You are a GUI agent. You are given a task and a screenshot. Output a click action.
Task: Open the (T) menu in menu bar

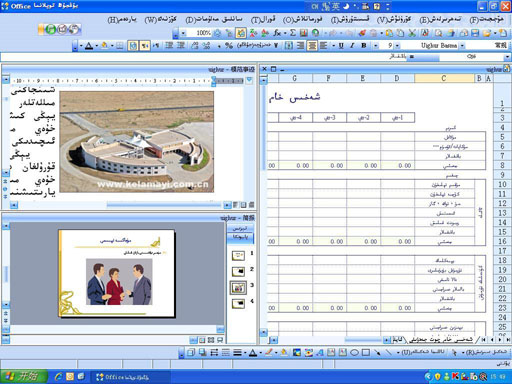[x=263, y=20]
